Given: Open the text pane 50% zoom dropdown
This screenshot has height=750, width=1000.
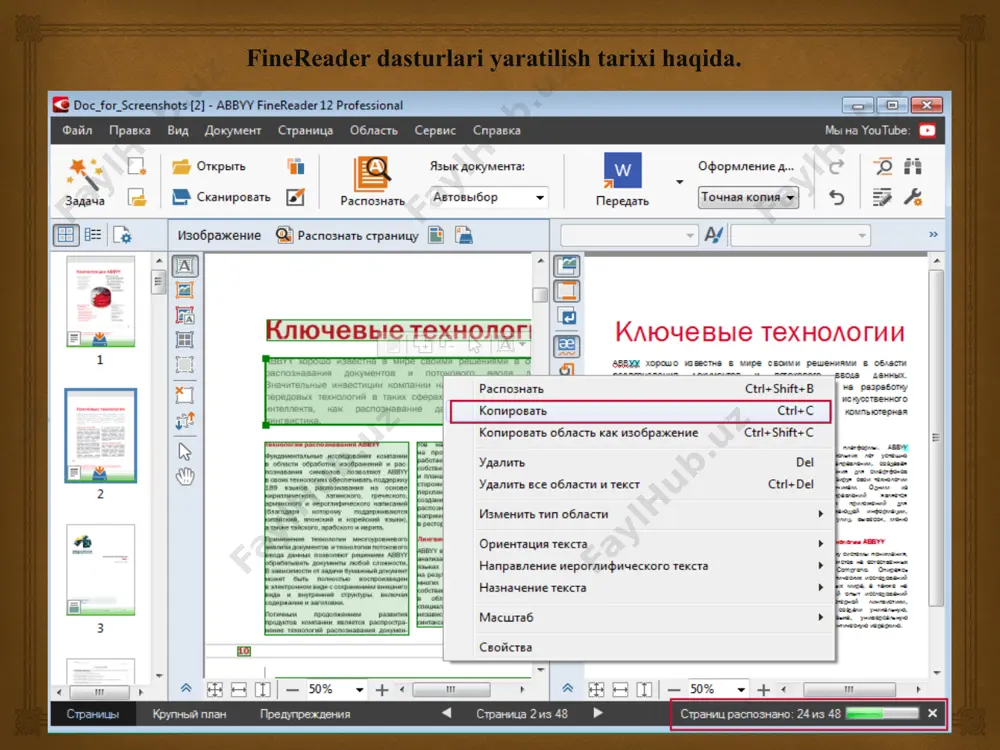Looking at the screenshot, I should pyautogui.click(x=717, y=689).
